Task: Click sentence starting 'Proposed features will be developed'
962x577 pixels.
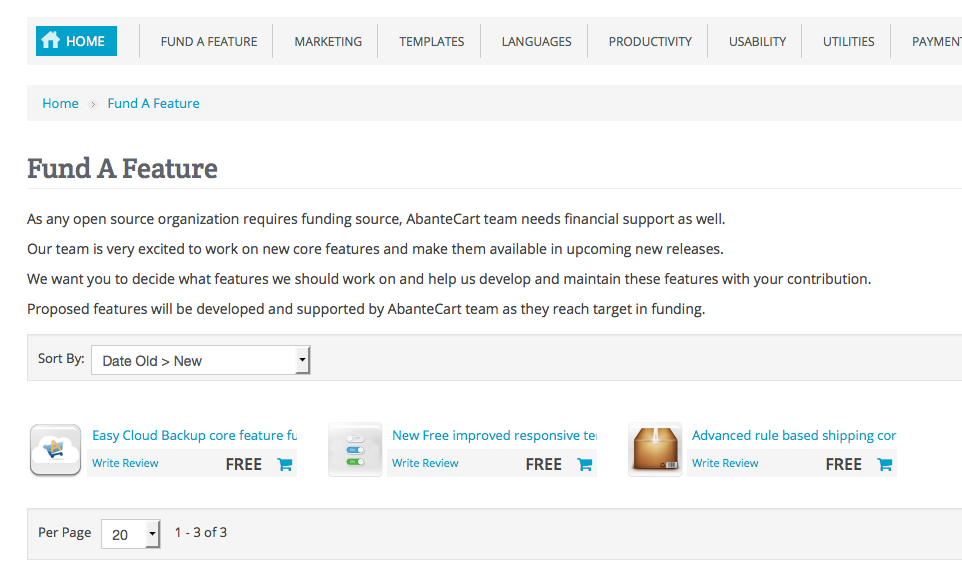Action: (x=366, y=309)
